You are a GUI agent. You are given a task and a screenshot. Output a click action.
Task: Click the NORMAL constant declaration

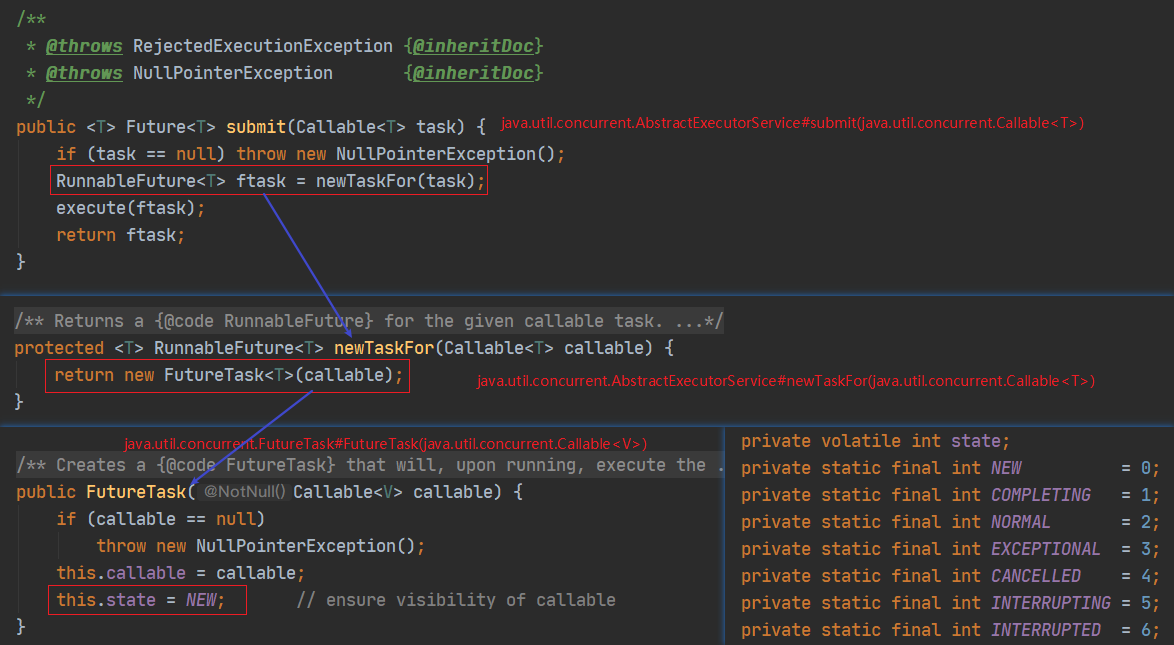(x=950, y=522)
